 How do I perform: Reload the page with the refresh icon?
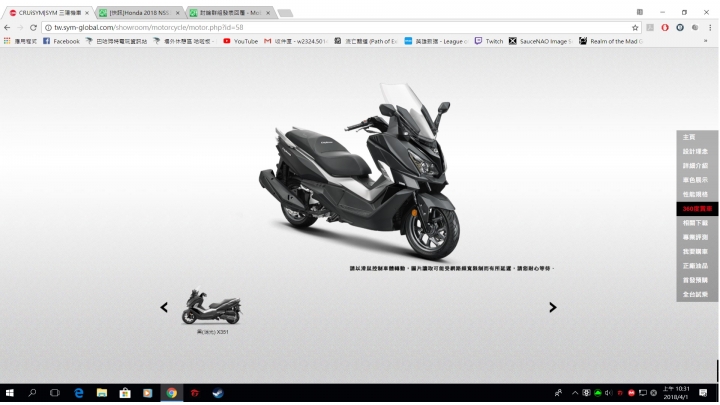[x=33, y=28]
